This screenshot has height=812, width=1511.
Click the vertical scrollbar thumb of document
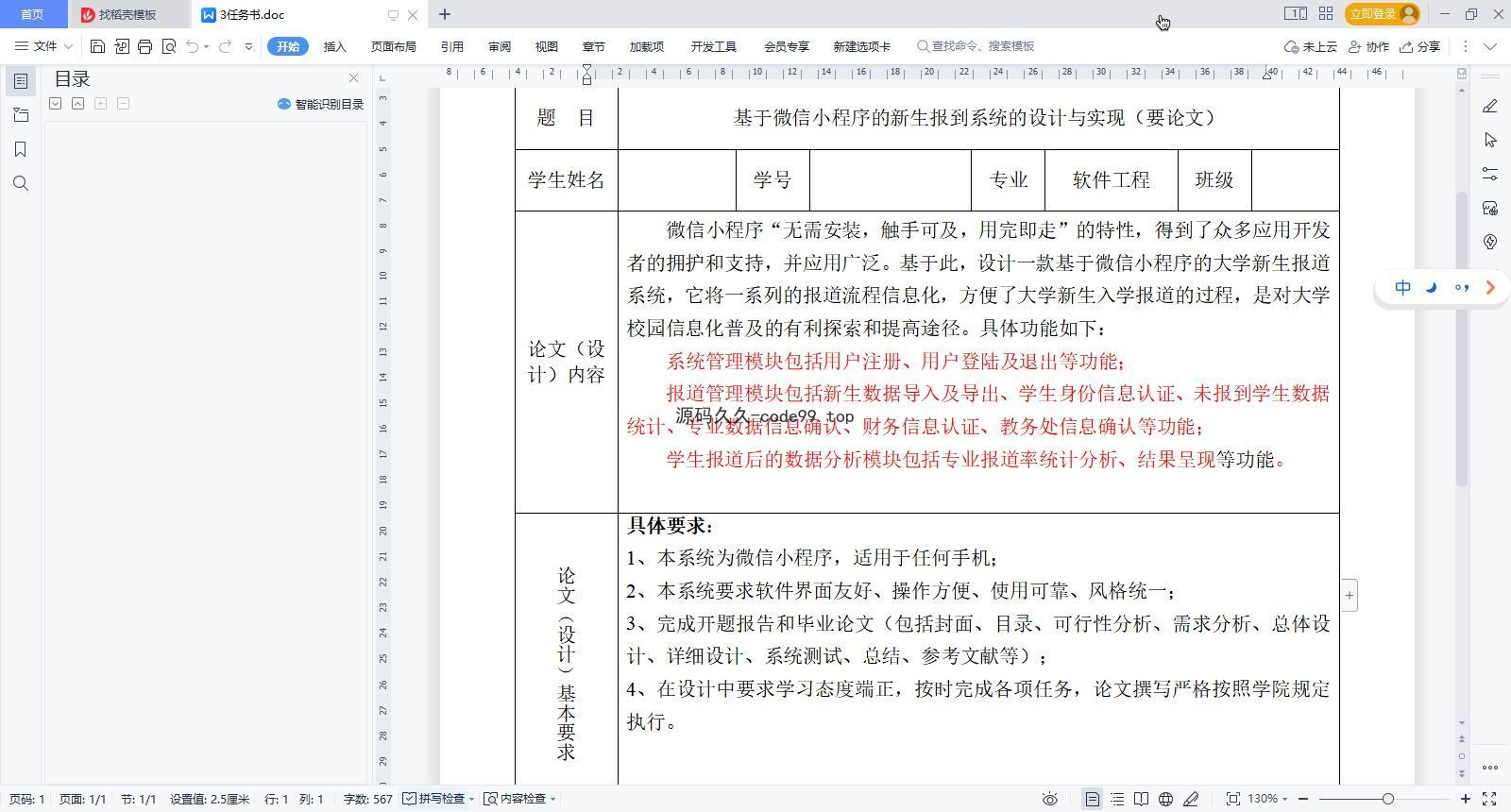click(x=1462, y=338)
